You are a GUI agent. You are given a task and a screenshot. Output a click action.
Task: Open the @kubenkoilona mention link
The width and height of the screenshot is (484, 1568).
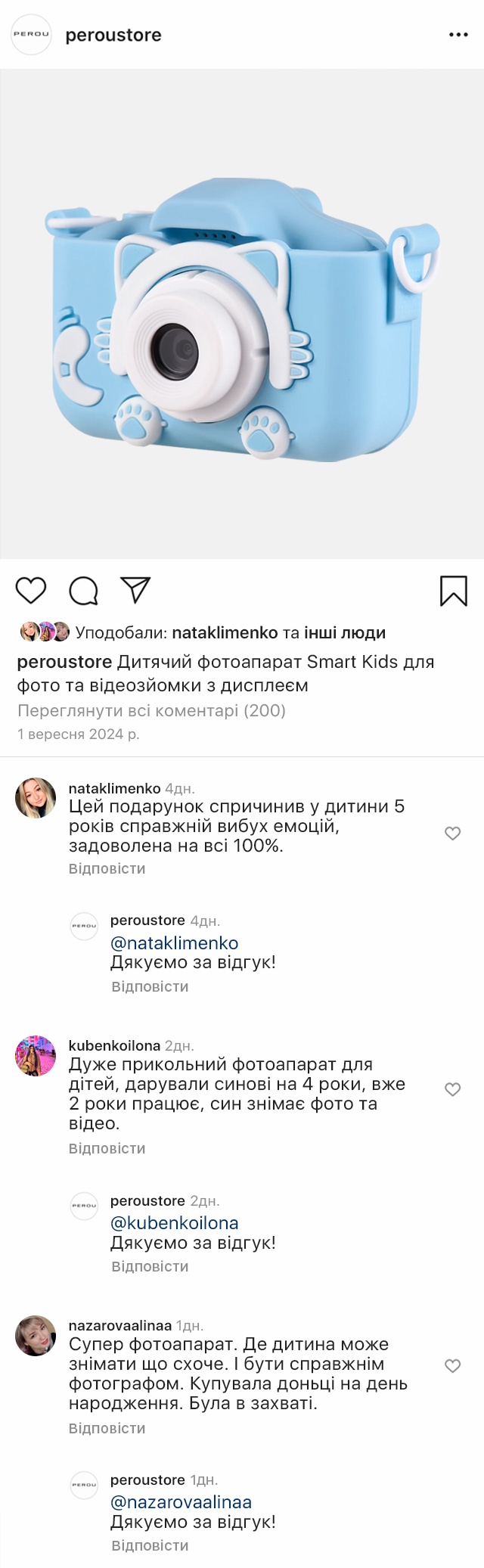(x=175, y=1223)
